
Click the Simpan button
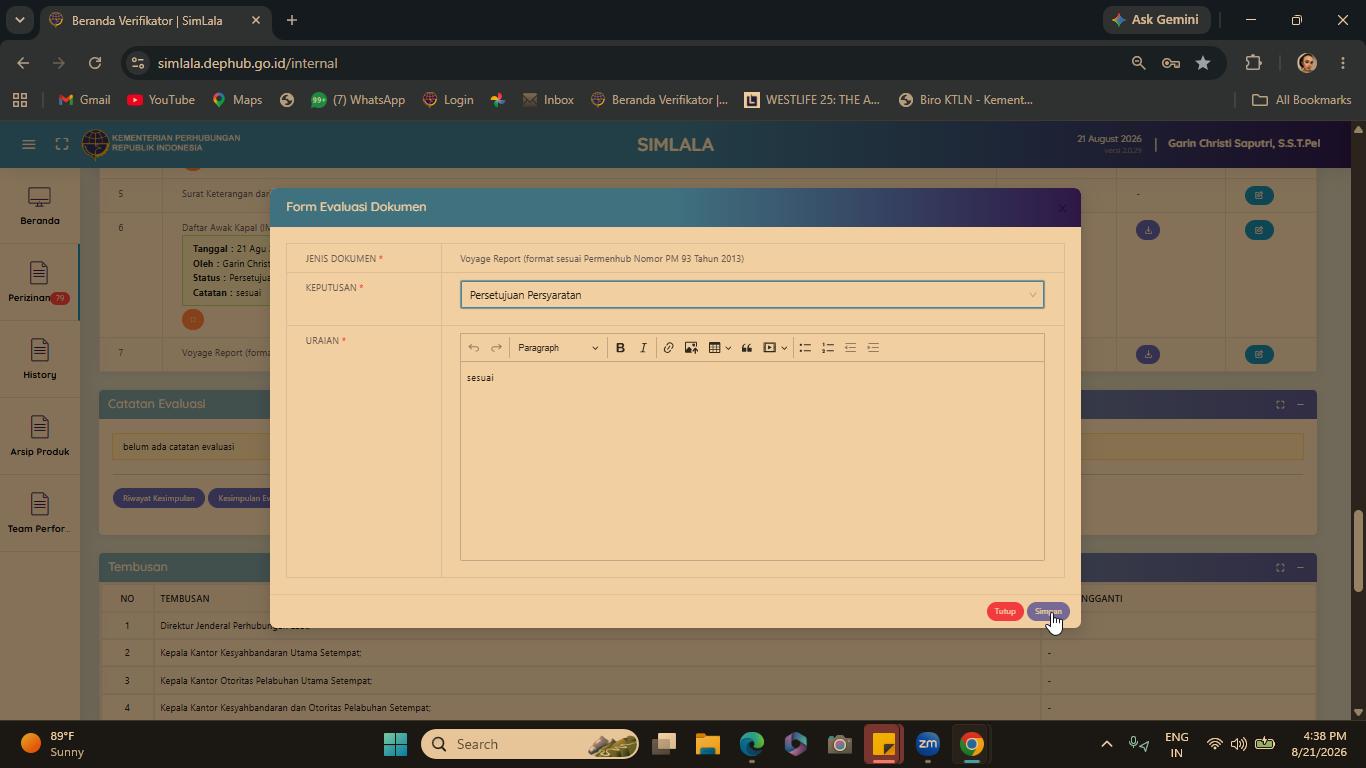[1048, 612]
